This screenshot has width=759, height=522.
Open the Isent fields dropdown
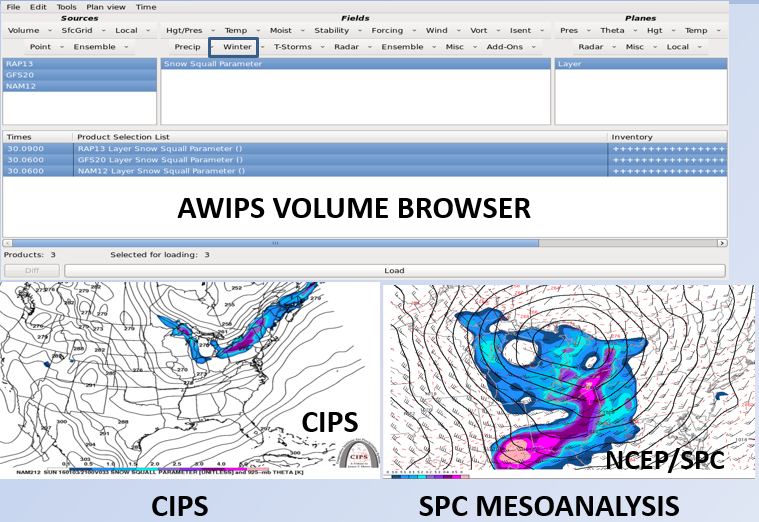(526, 31)
